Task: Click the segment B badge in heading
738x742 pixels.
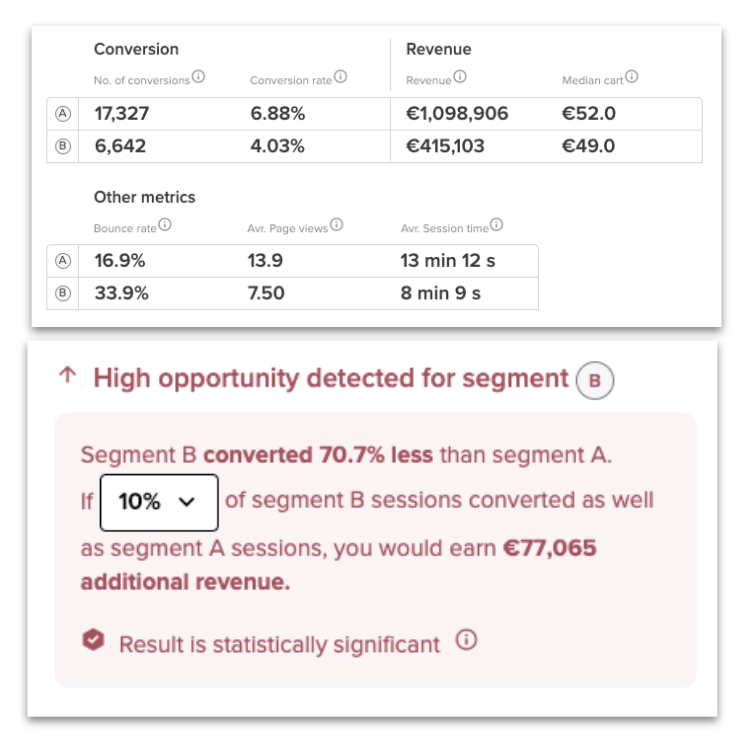Action: click(595, 380)
